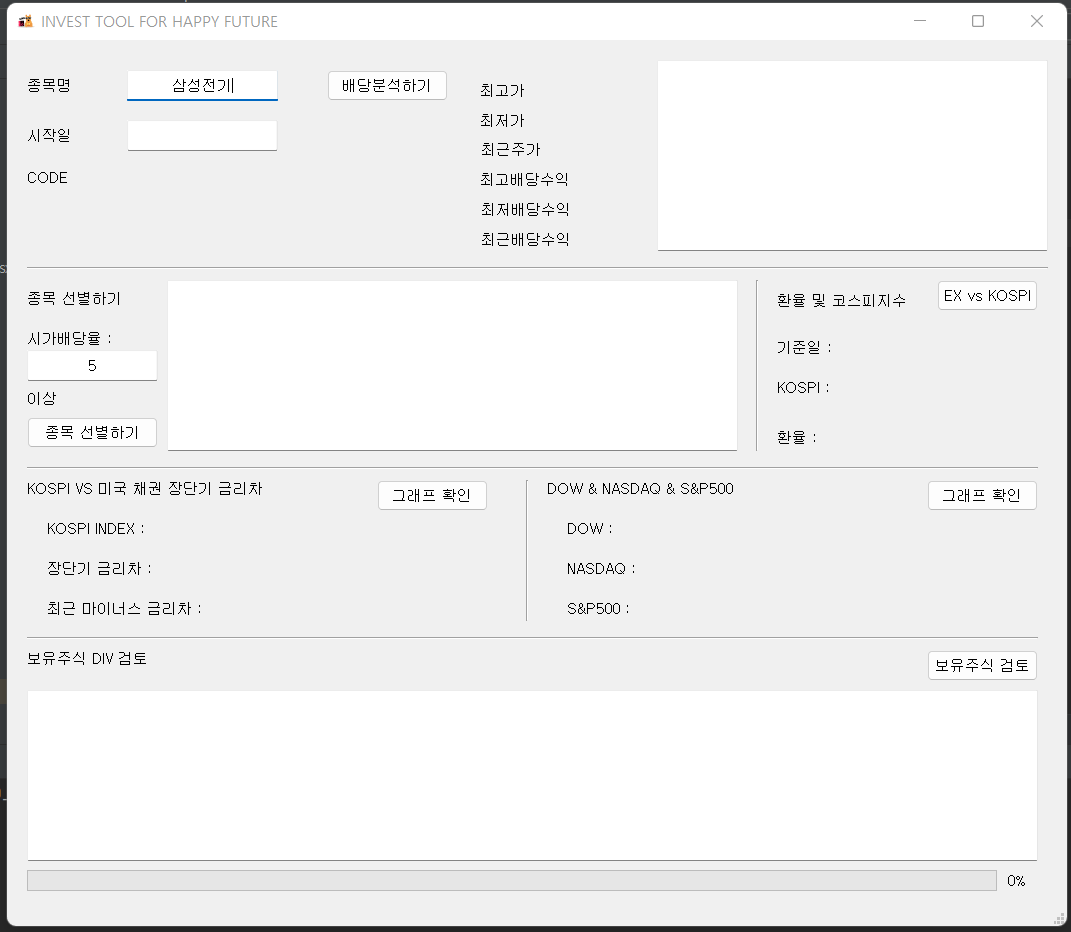Click the 최고배당수익 label
The image size is (1071, 932).
click(x=525, y=179)
